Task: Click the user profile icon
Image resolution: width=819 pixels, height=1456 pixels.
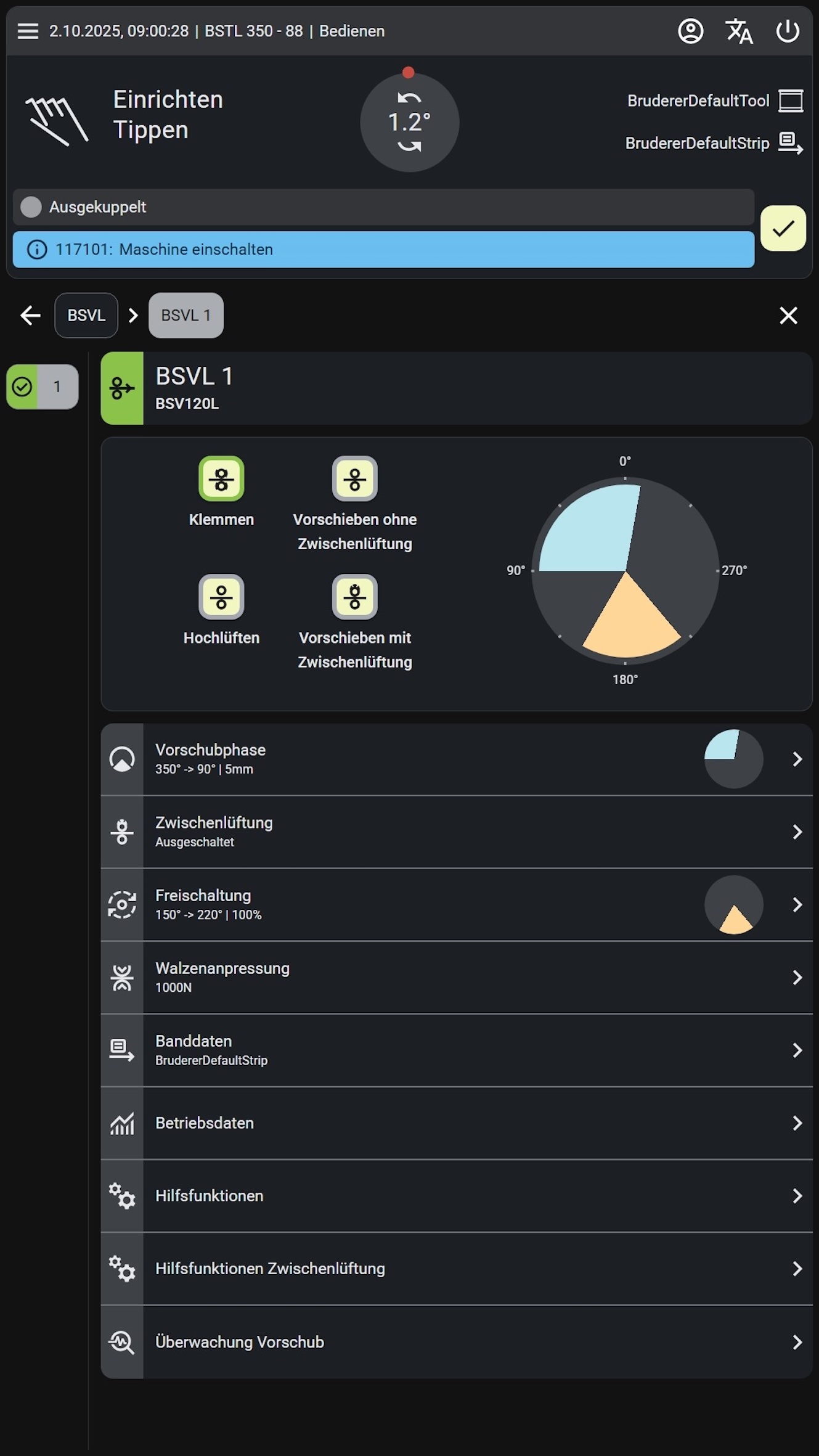Action: [x=690, y=31]
